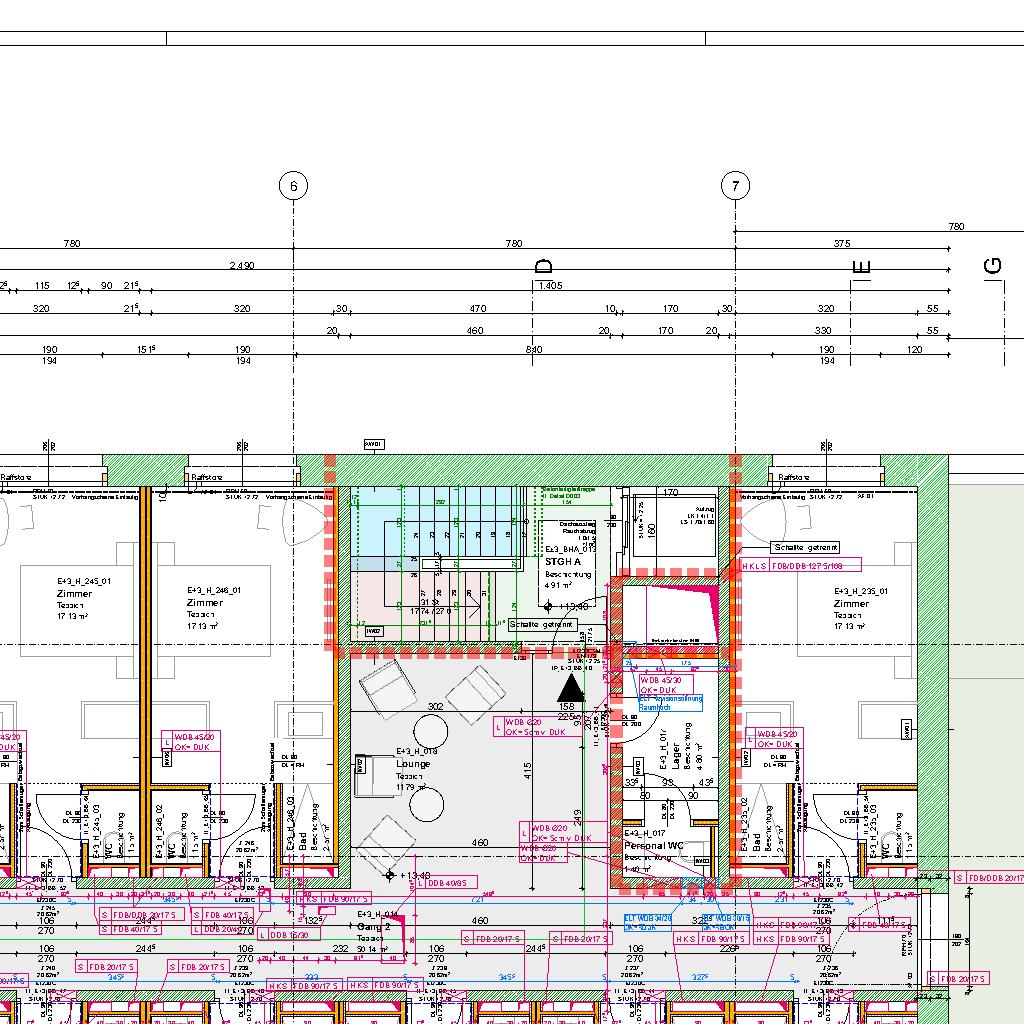The image size is (1024, 1024).
Task: Select Zimmer label E+3_H_246_01
Action: 204,603
